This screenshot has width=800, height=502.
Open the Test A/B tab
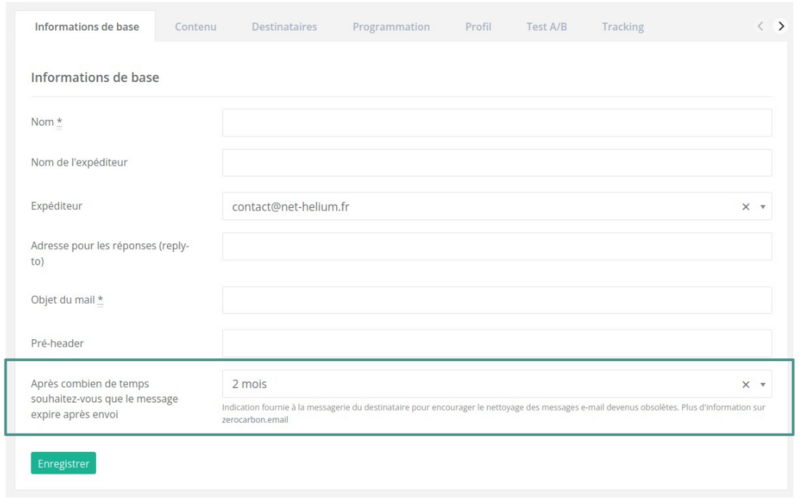tap(546, 27)
